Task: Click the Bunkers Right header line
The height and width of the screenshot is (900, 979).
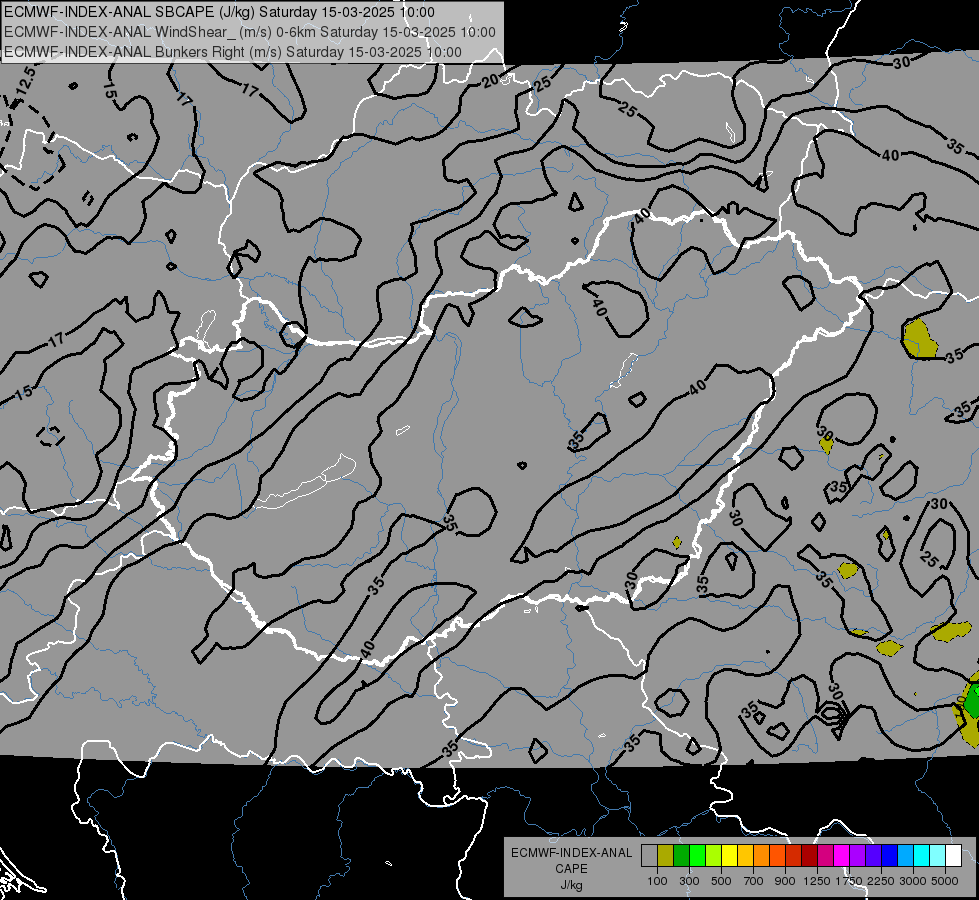Action: coord(233,52)
